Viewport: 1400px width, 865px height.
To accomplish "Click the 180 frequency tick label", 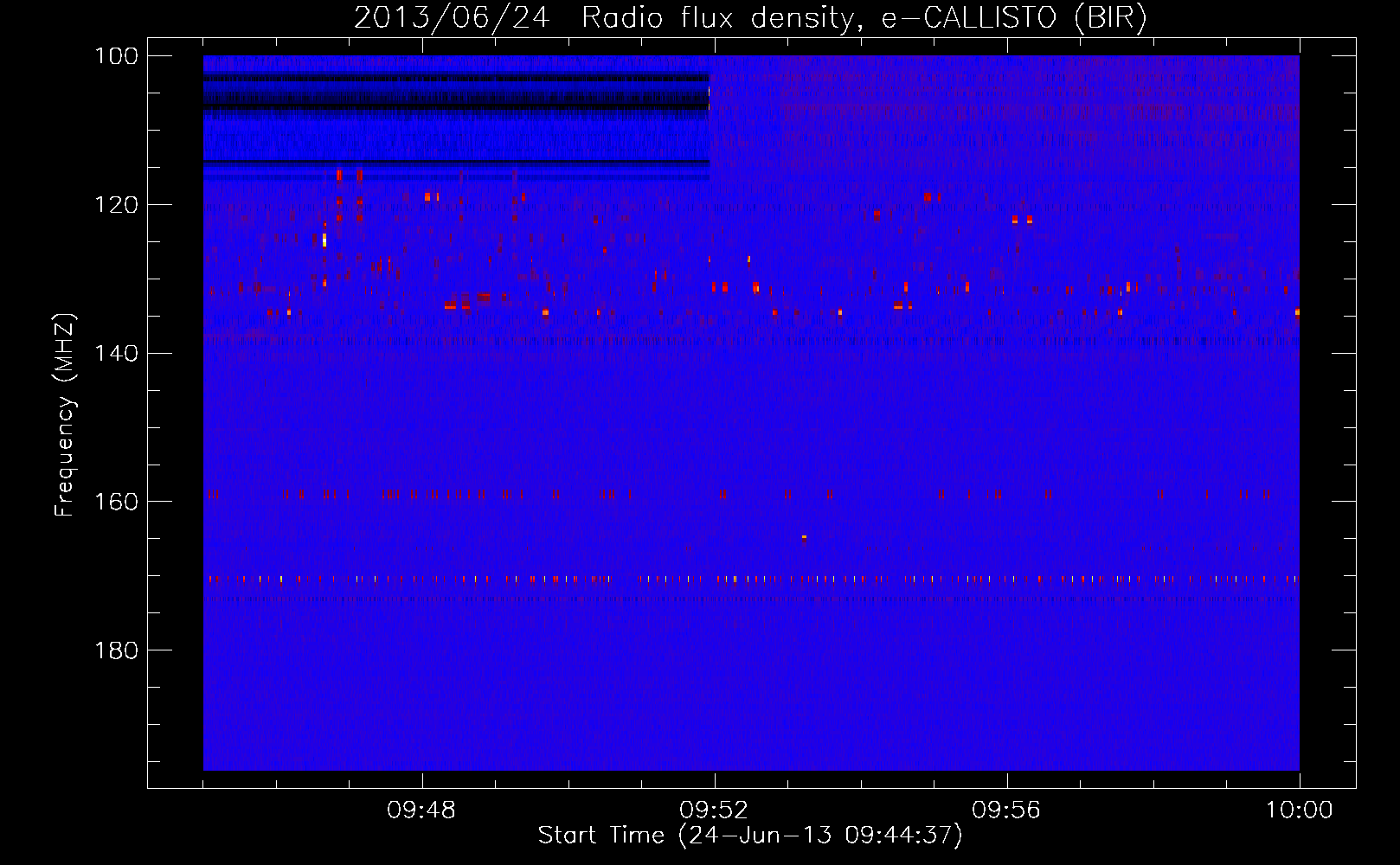I will pos(116,650).
